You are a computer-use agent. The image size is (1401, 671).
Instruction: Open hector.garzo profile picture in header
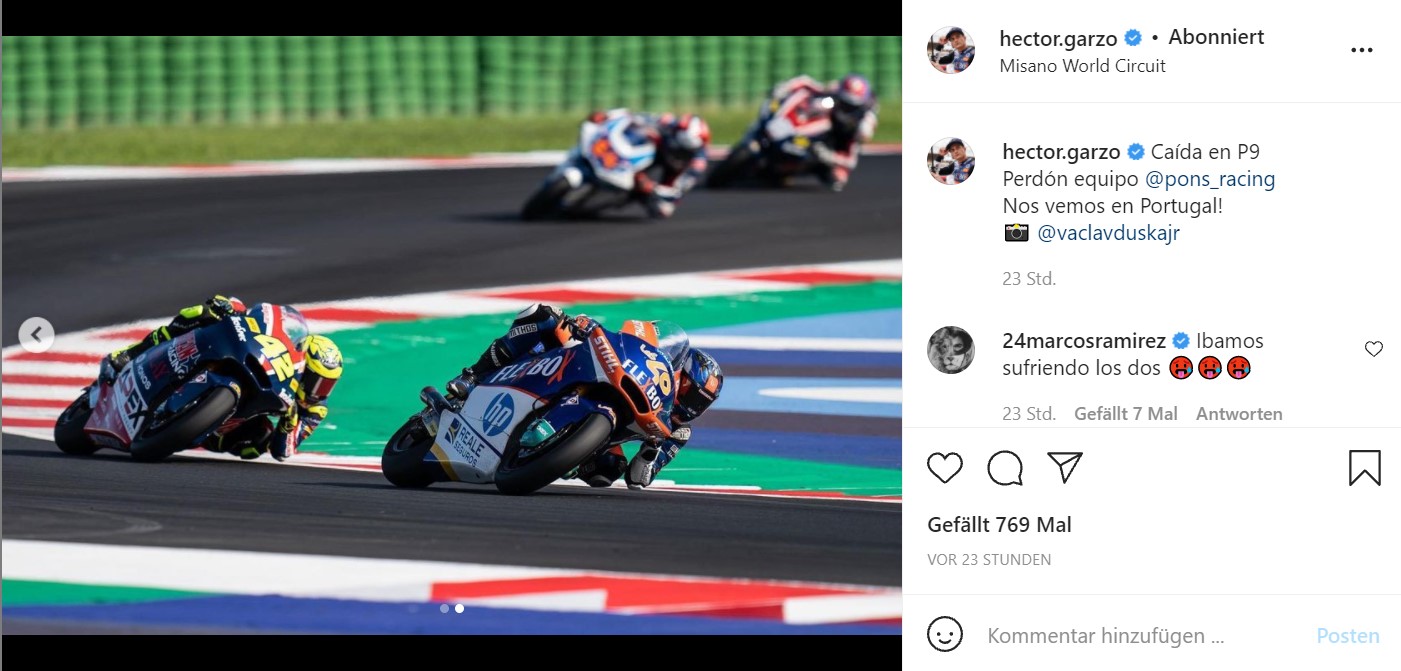(x=951, y=50)
